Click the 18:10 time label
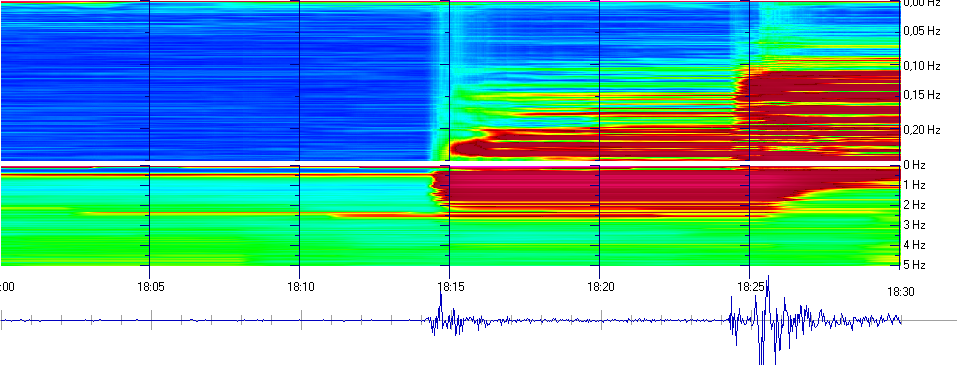This screenshot has height=365, width=957. point(299,286)
